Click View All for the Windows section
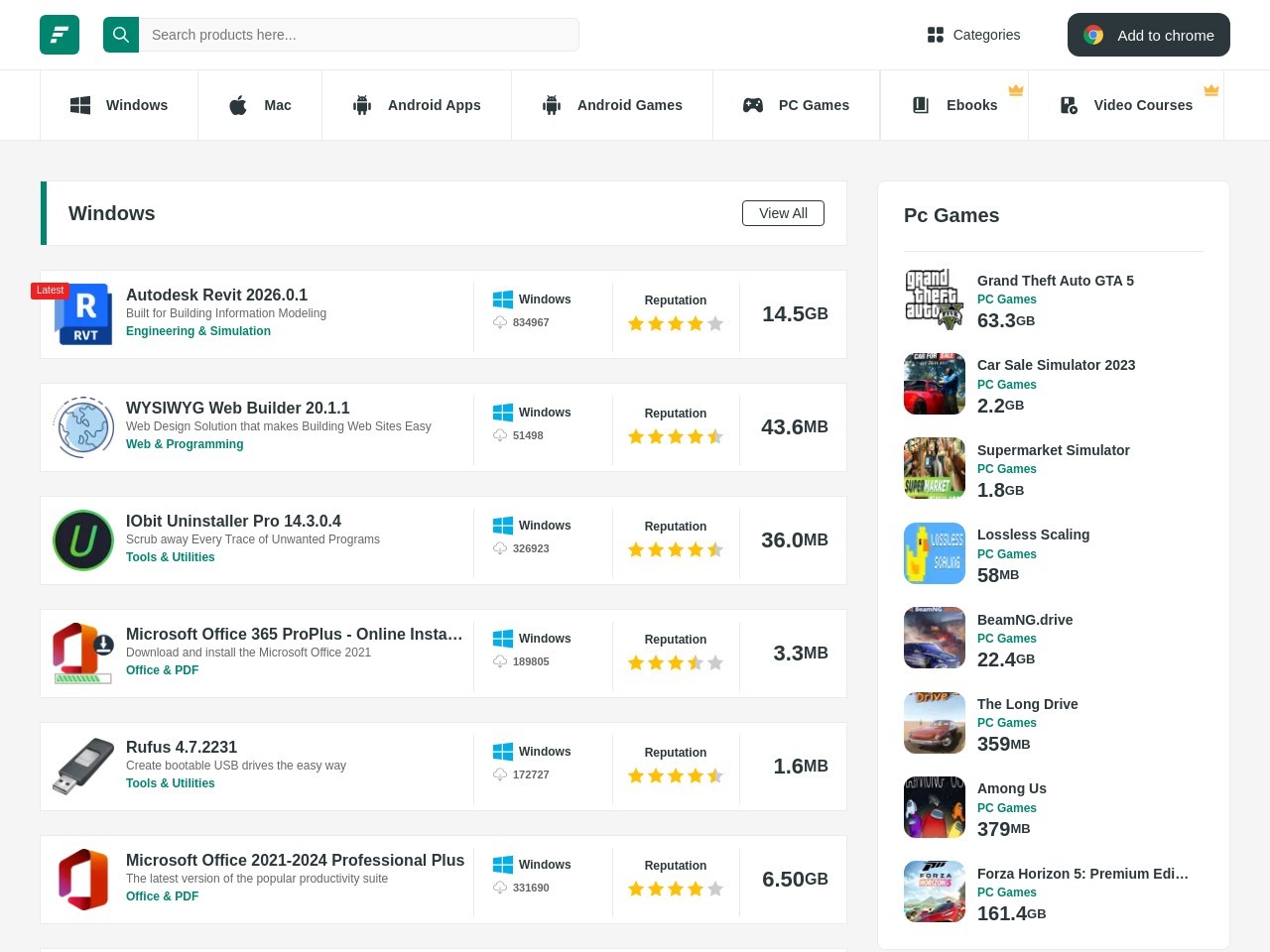 click(783, 213)
